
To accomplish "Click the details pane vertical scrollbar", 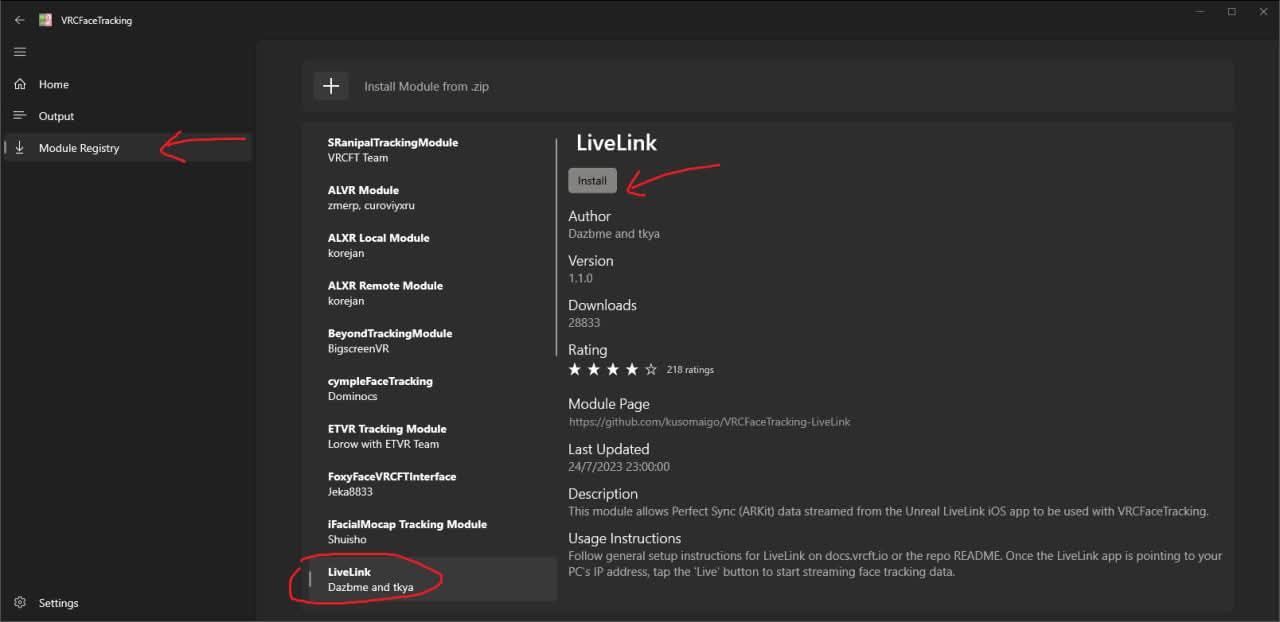I will coord(557,247).
